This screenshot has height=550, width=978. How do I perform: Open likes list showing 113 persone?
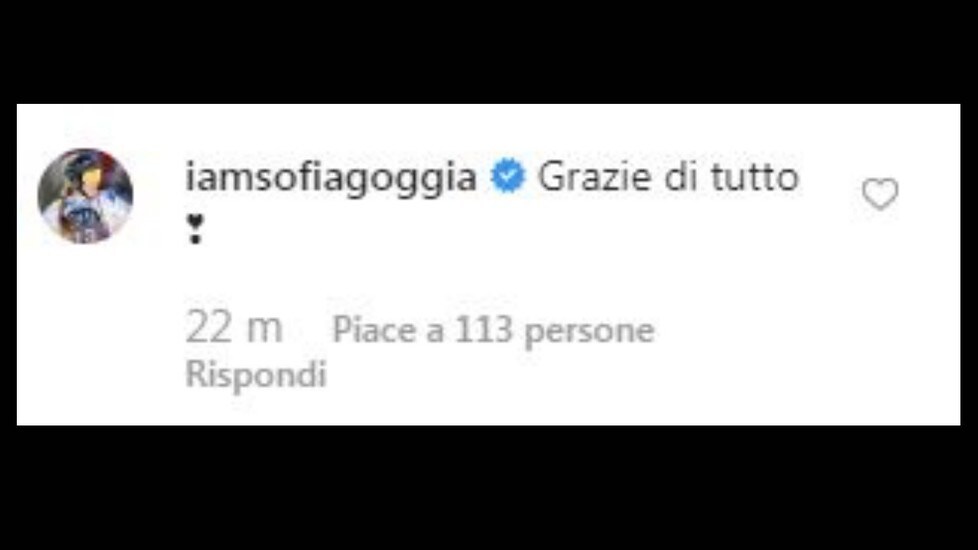(x=493, y=330)
